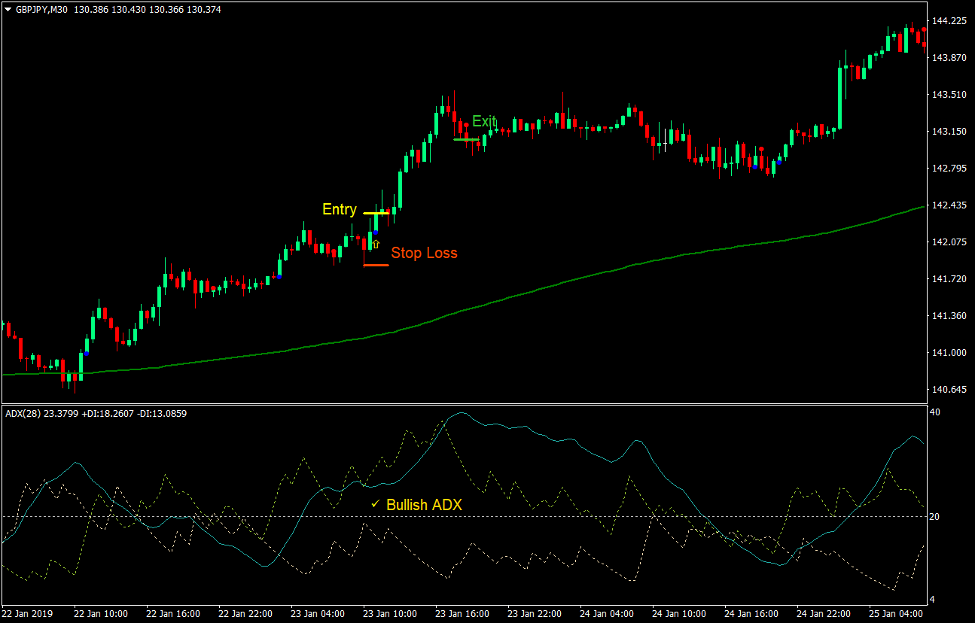Click the 142.075 price scale label
Viewport: 977px width, 625px height.
[x=949, y=242]
